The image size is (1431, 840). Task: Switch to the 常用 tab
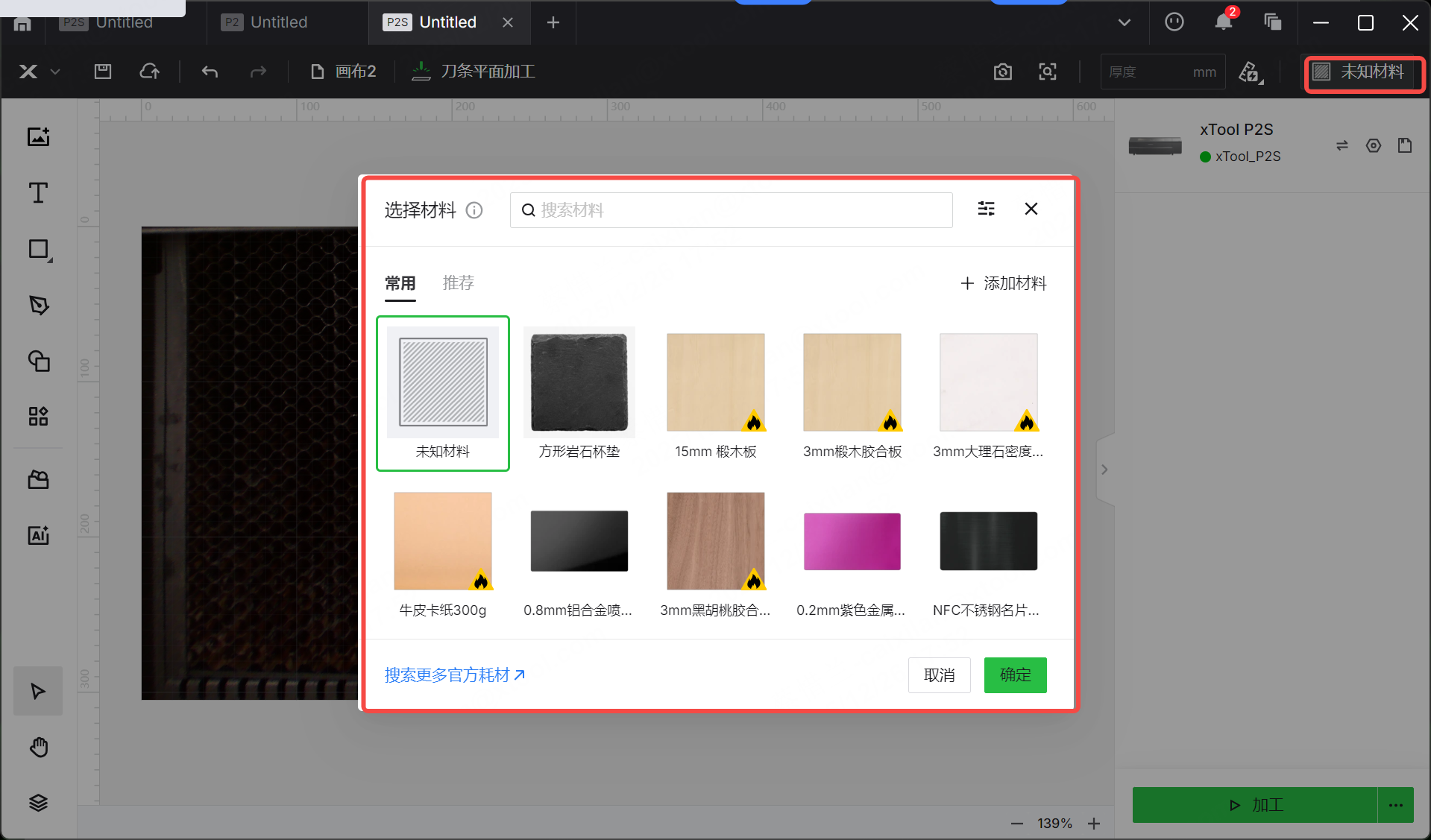click(x=400, y=283)
